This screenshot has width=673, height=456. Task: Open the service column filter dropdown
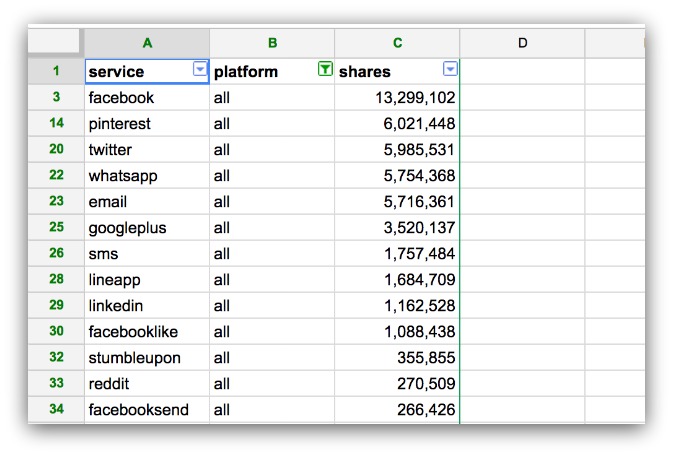(200, 69)
